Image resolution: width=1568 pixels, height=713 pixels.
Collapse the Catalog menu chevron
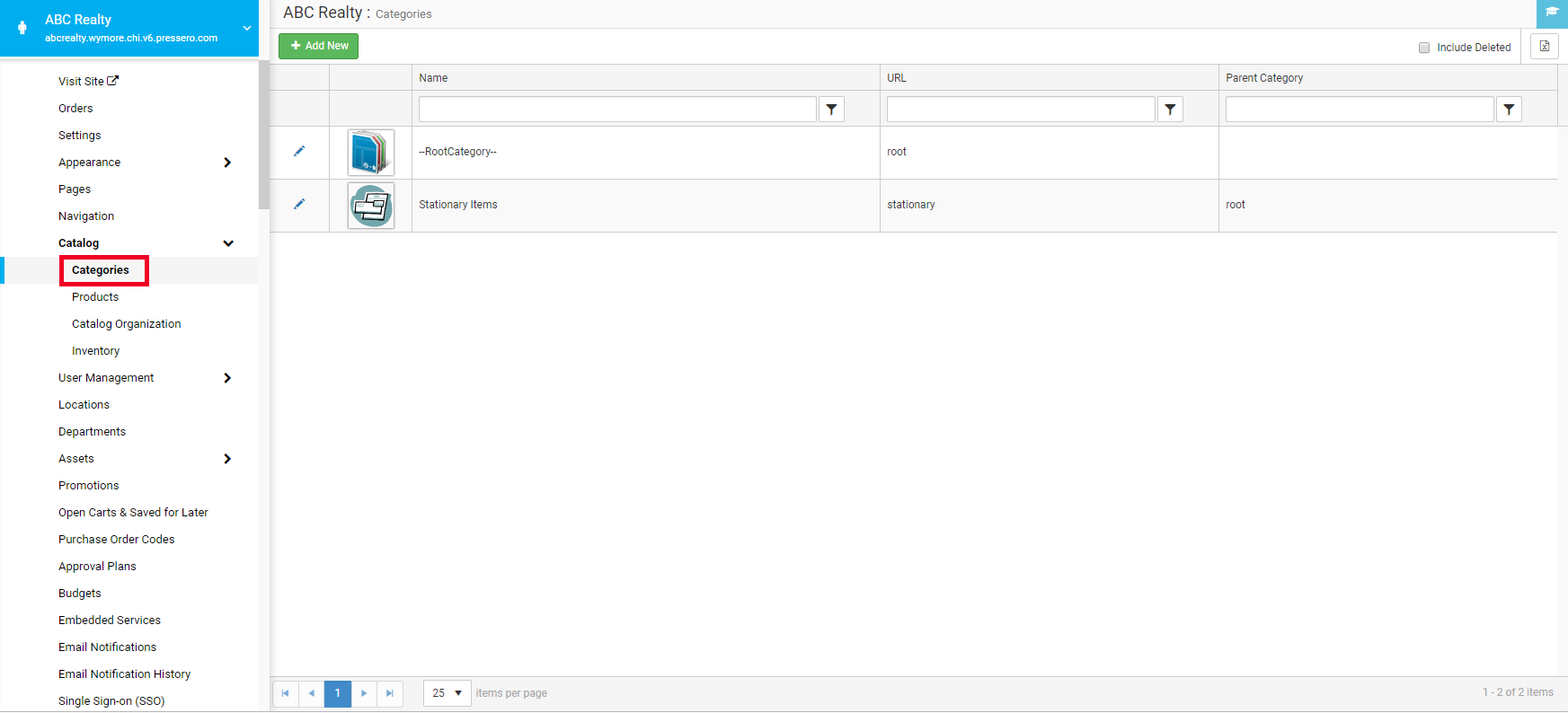click(228, 243)
